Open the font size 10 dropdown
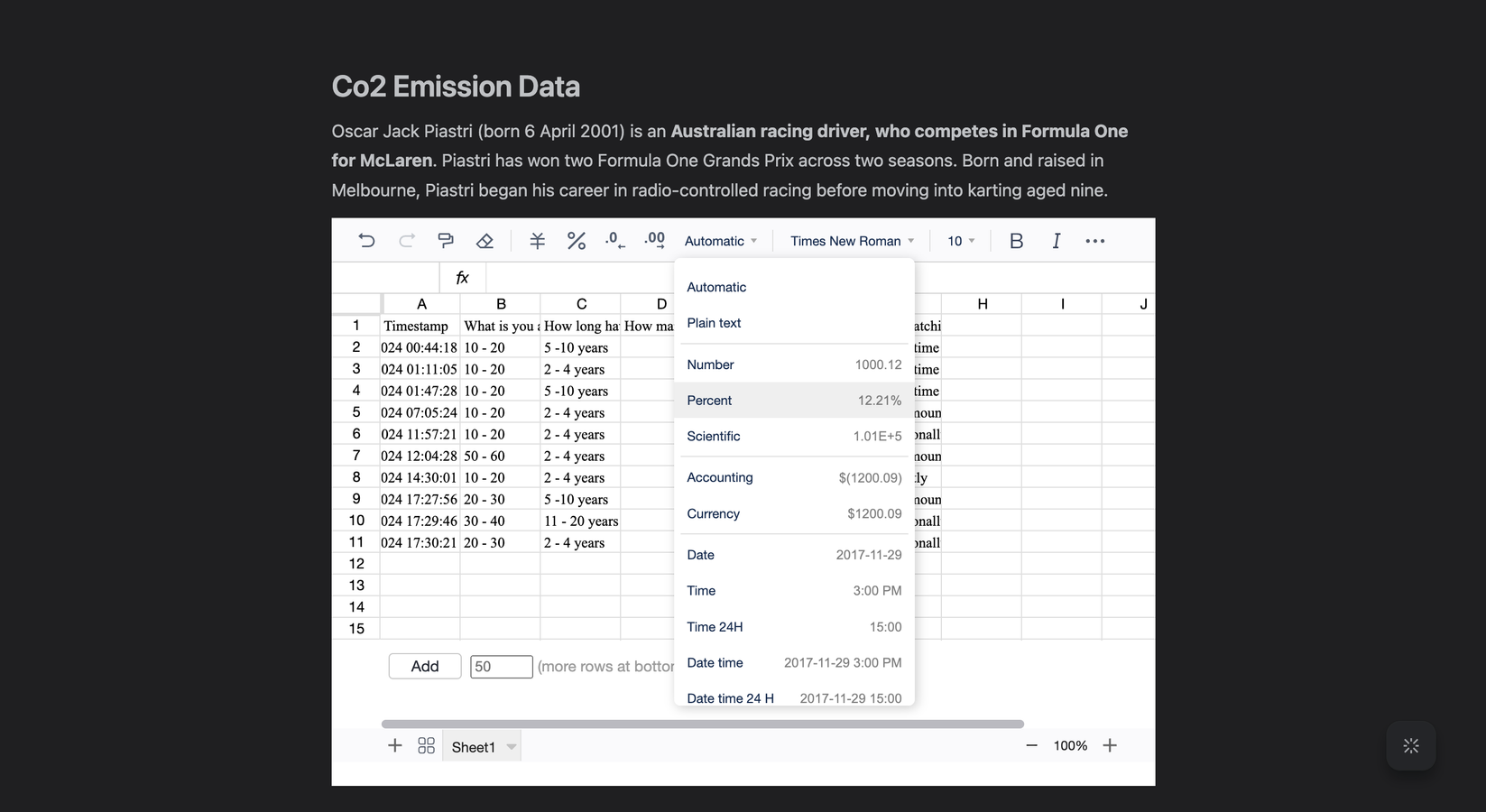Viewport: 1486px width, 812px height. click(961, 241)
